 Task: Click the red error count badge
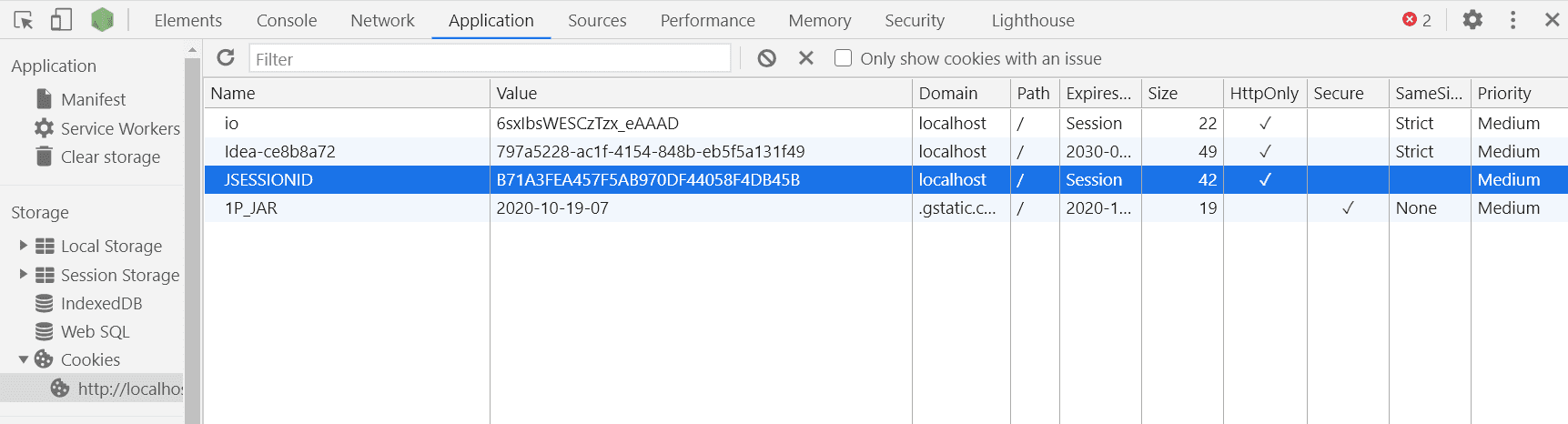click(1416, 20)
